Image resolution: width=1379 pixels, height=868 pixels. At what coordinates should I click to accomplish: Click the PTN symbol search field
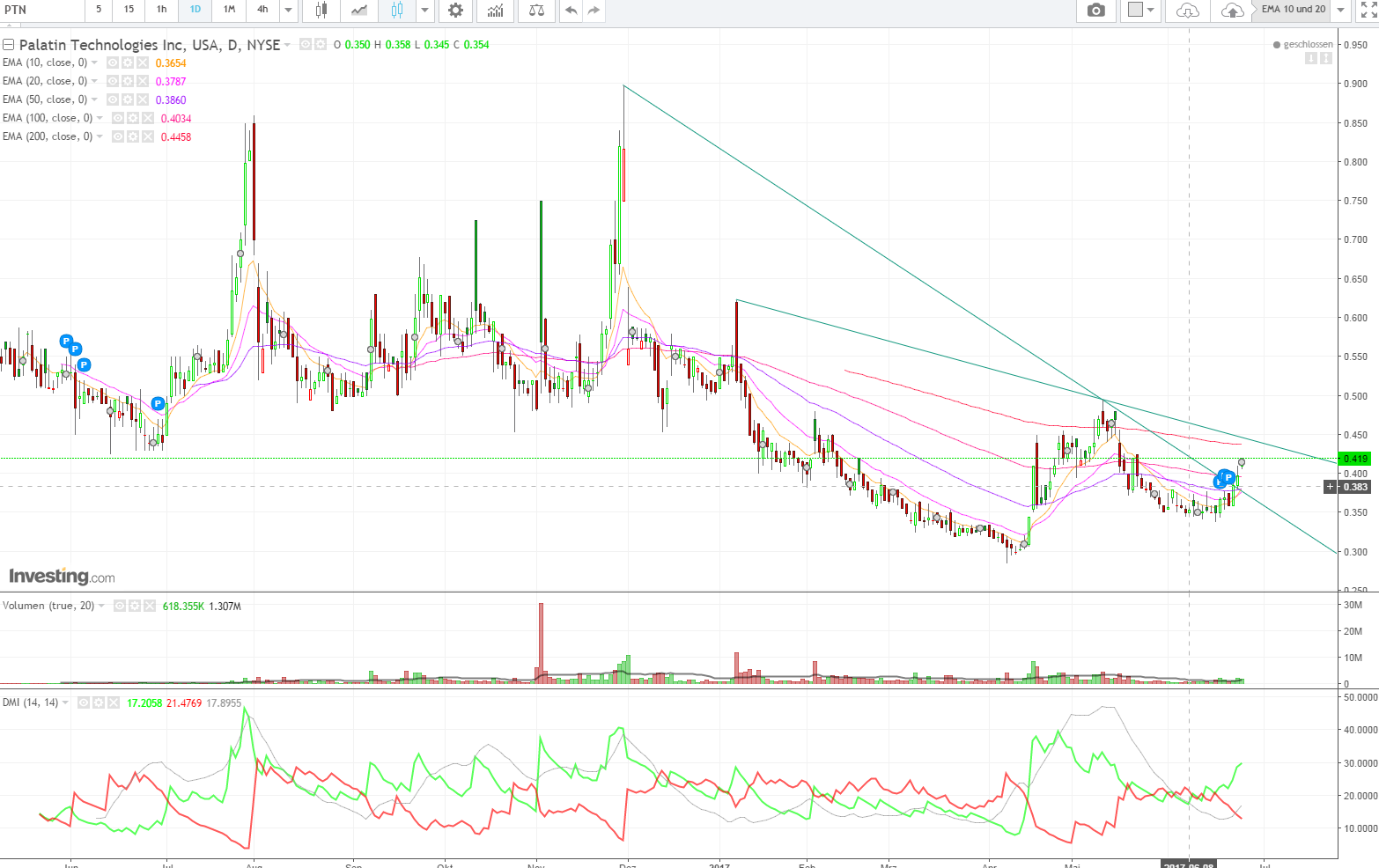(x=41, y=10)
